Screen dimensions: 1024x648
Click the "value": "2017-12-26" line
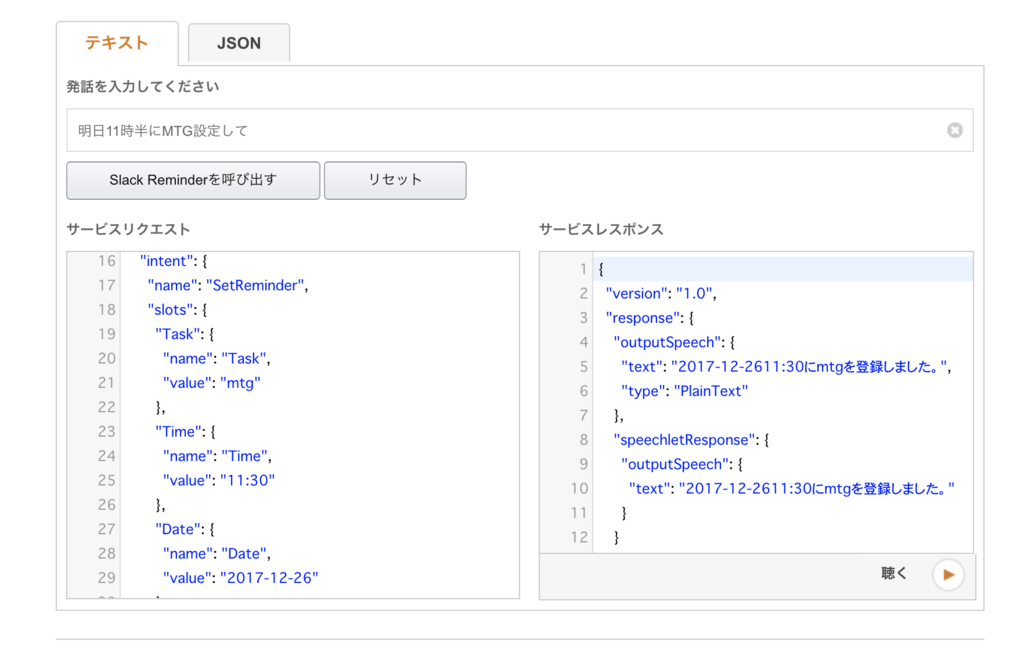(240, 578)
